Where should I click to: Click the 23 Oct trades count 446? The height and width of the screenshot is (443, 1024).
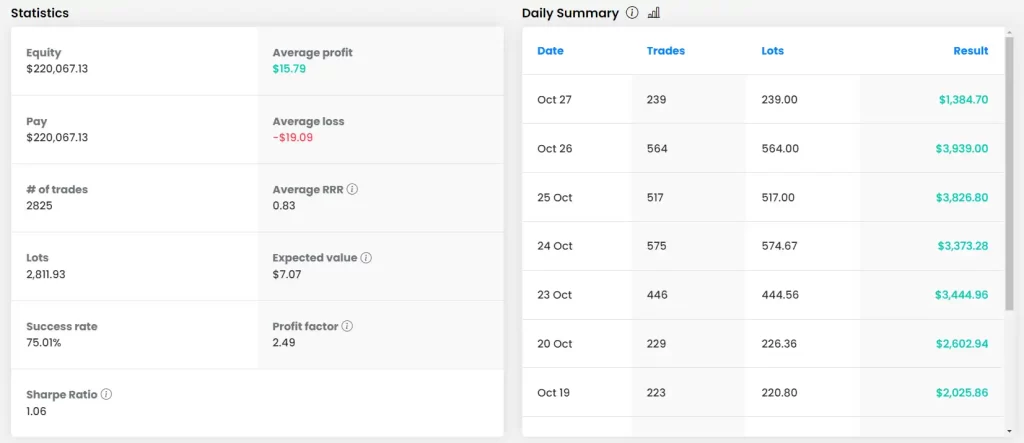pos(657,295)
